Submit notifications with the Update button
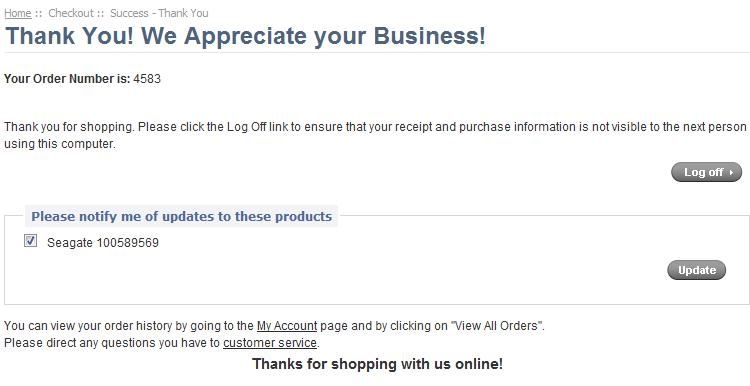Viewport: 750px width, 386px height. click(x=696, y=270)
